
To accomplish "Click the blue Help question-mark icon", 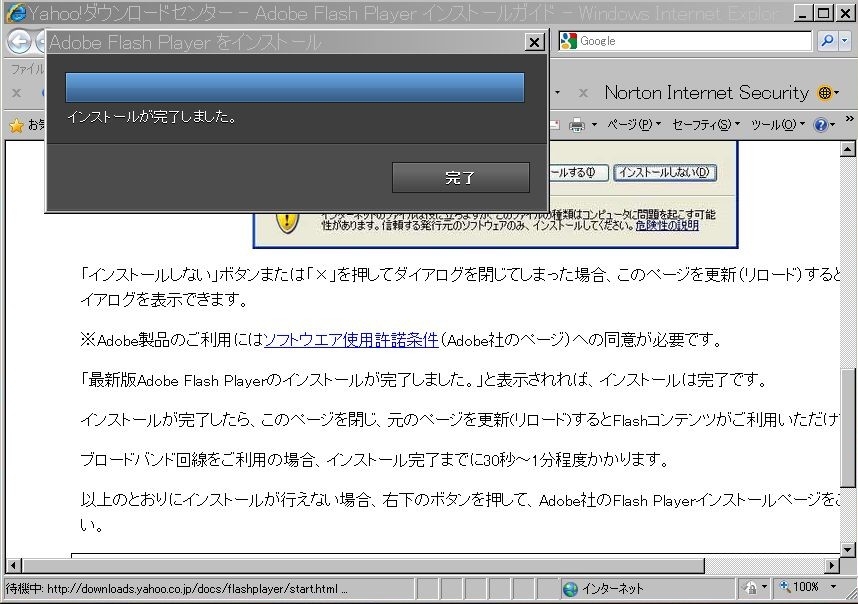I will [x=820, y=125].
